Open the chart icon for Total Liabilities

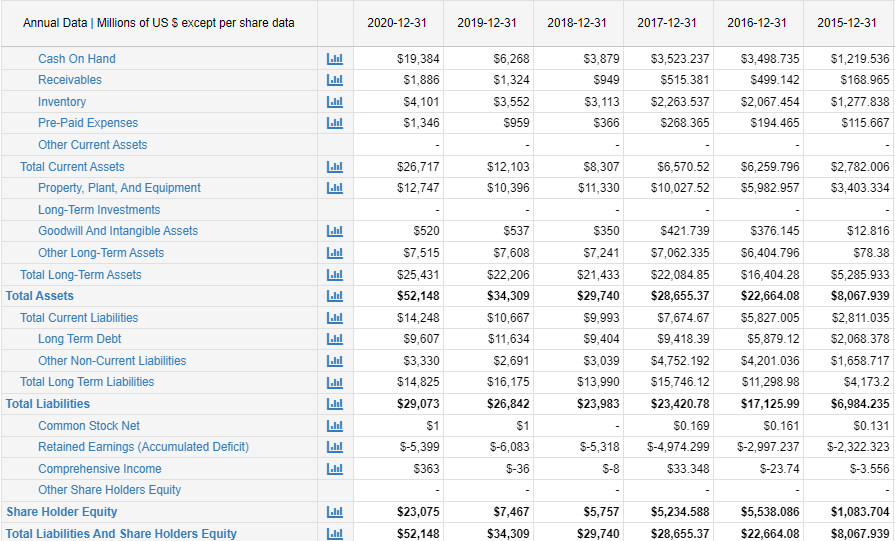[x=334, y=403]
